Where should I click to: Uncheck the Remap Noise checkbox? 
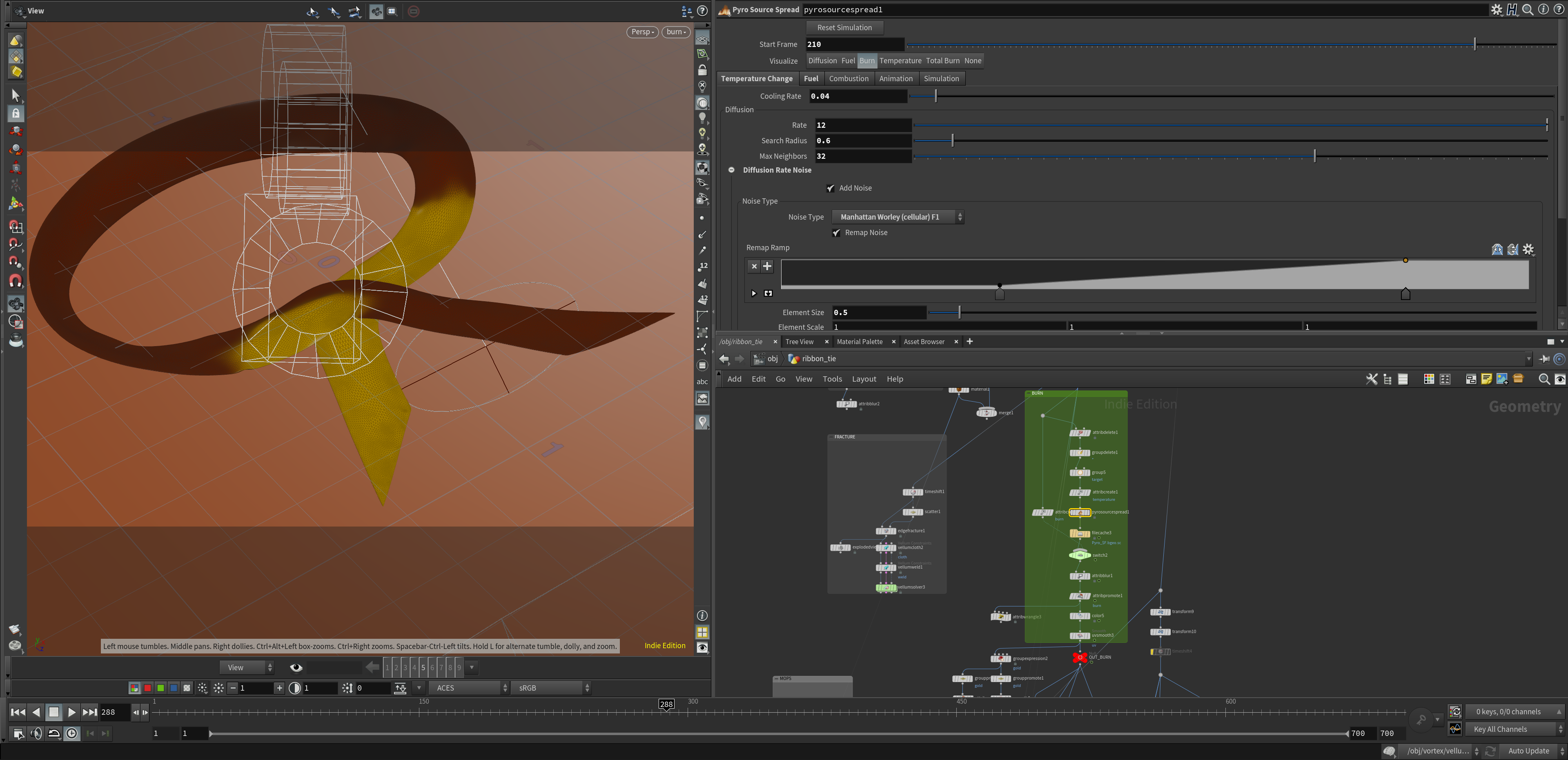click(836, 233)
